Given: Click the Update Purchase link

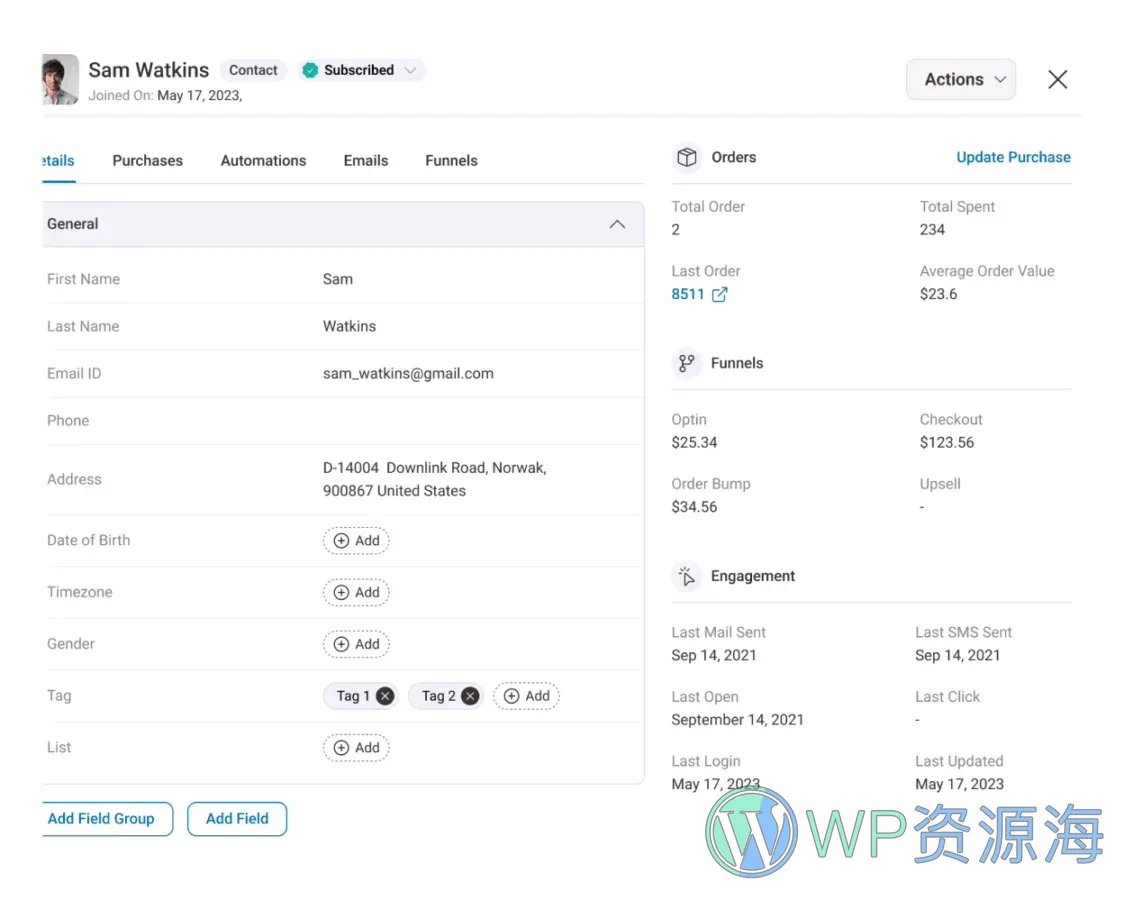Looking at the screenshot, I should [1013, 157].
